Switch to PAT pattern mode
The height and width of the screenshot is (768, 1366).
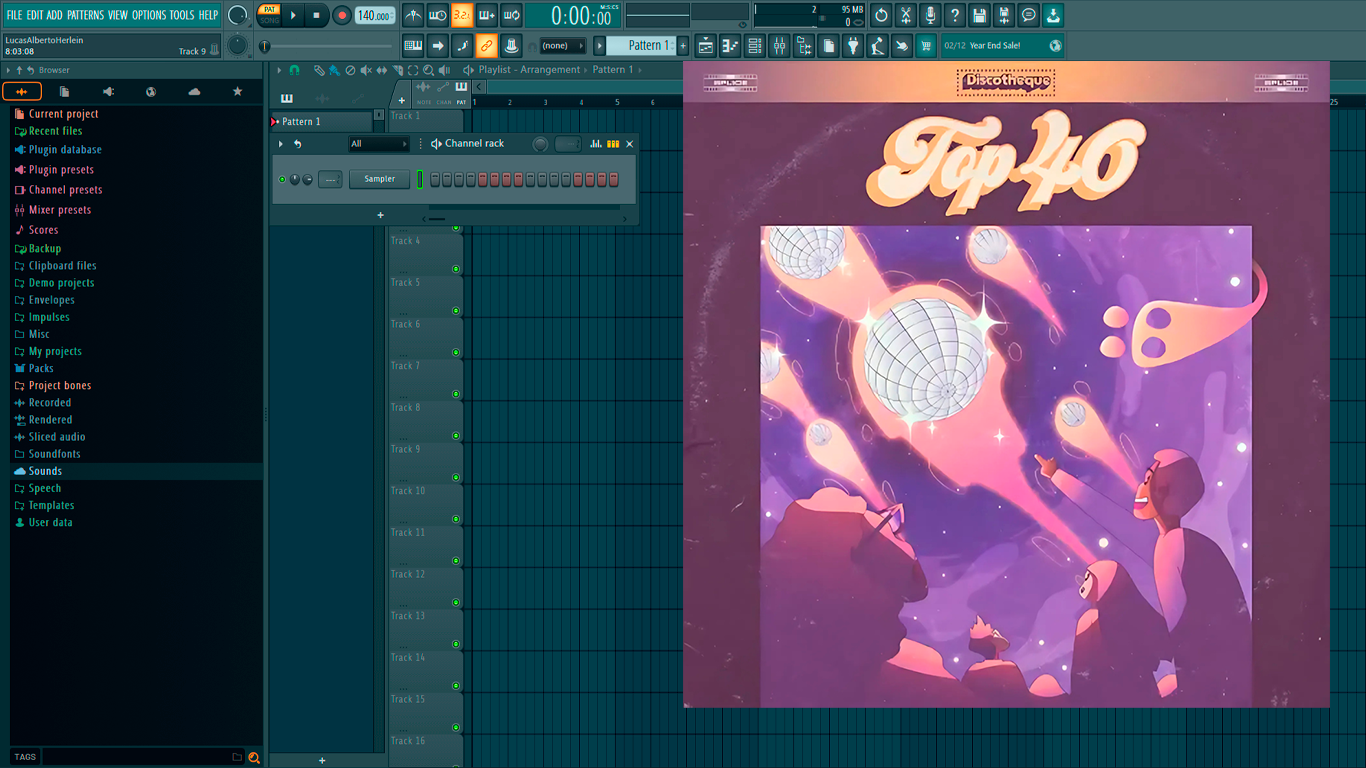(270, 9)
